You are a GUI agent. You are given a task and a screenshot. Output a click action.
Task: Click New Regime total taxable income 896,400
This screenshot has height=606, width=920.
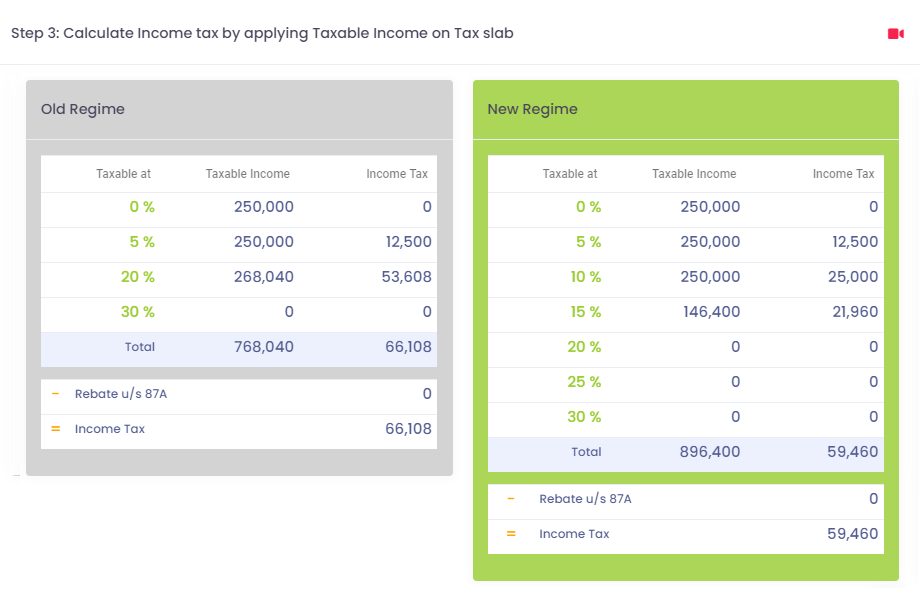pos(710,452)
